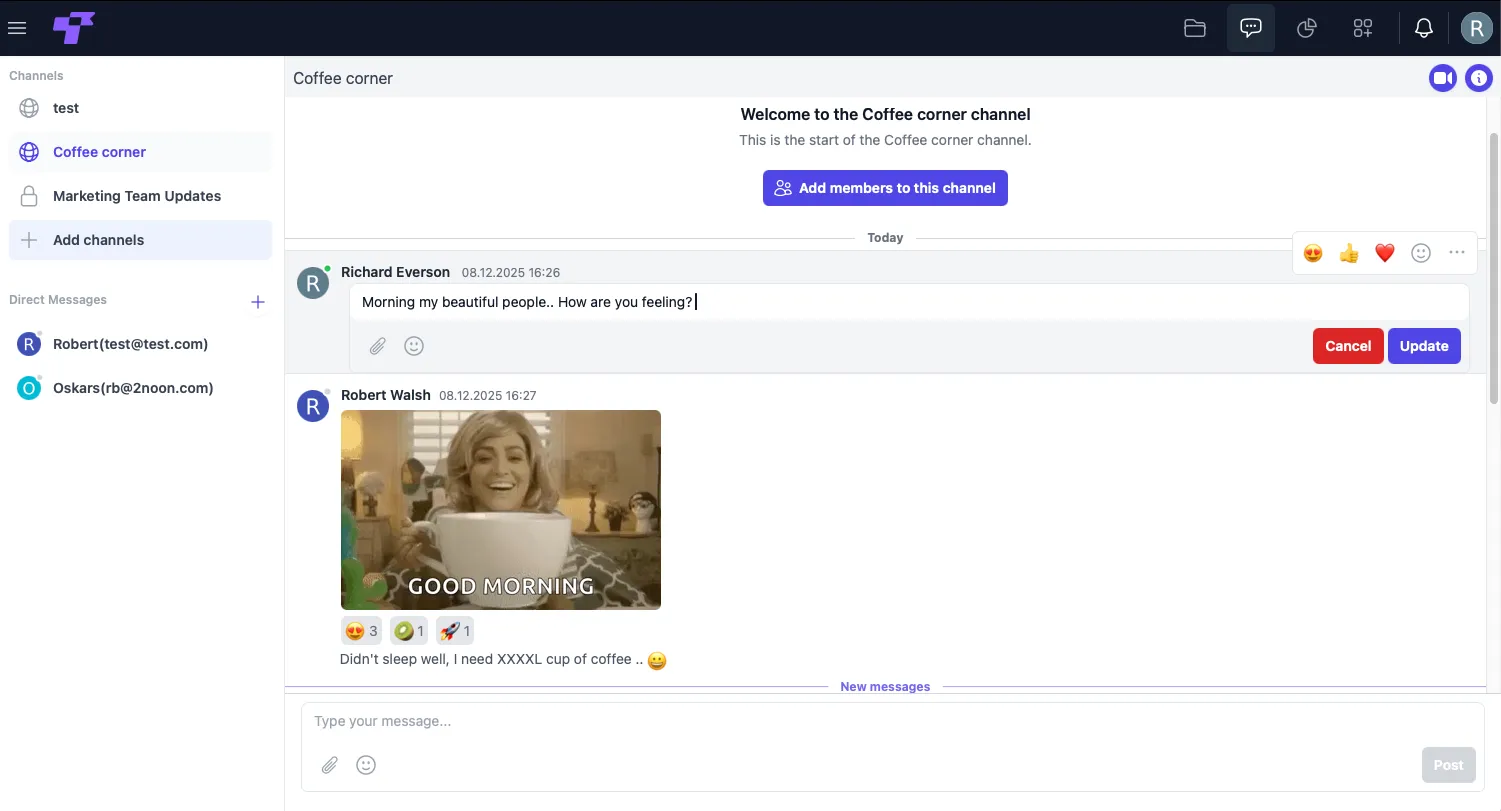The height and width of the screenshot is (811, 1501).
Task: React with red heart emoji
Action: point(1385,253)
